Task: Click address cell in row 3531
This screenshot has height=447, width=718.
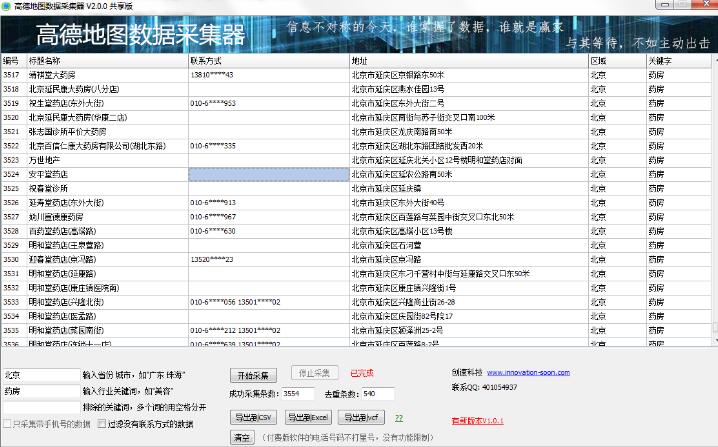Action: click(x=469, y=273)
